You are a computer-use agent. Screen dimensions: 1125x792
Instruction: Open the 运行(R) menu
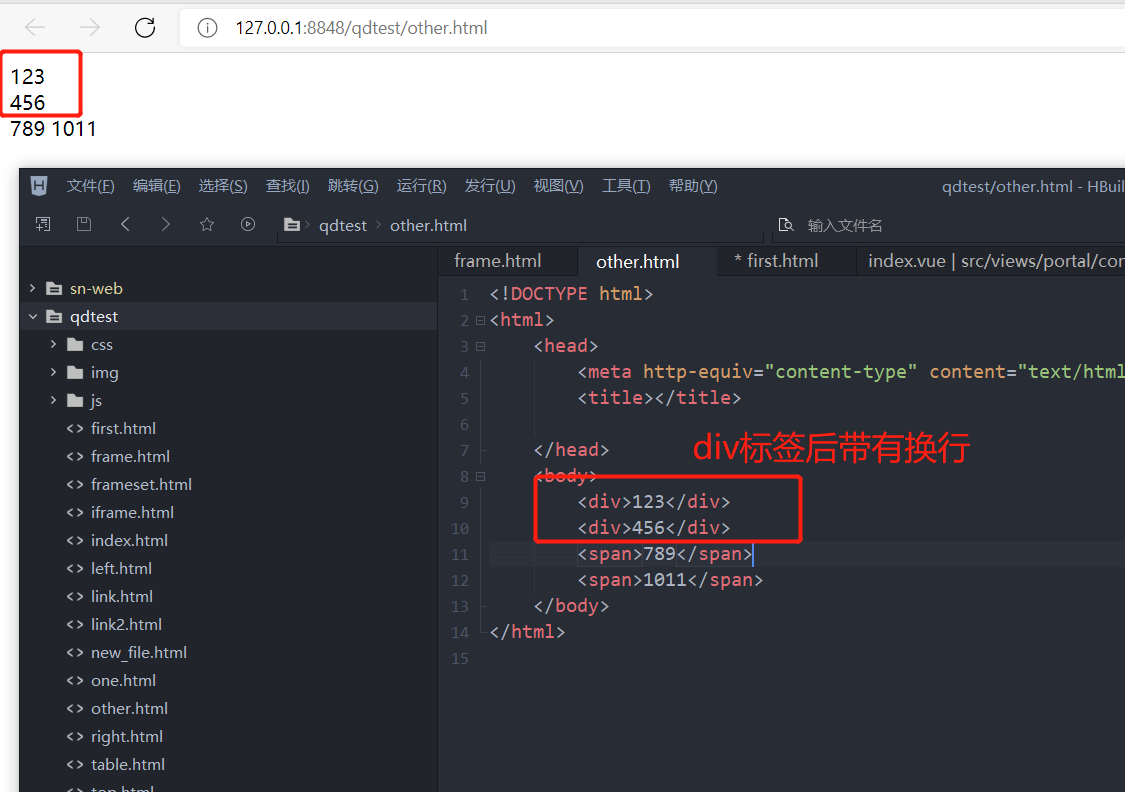pos(421,186)
